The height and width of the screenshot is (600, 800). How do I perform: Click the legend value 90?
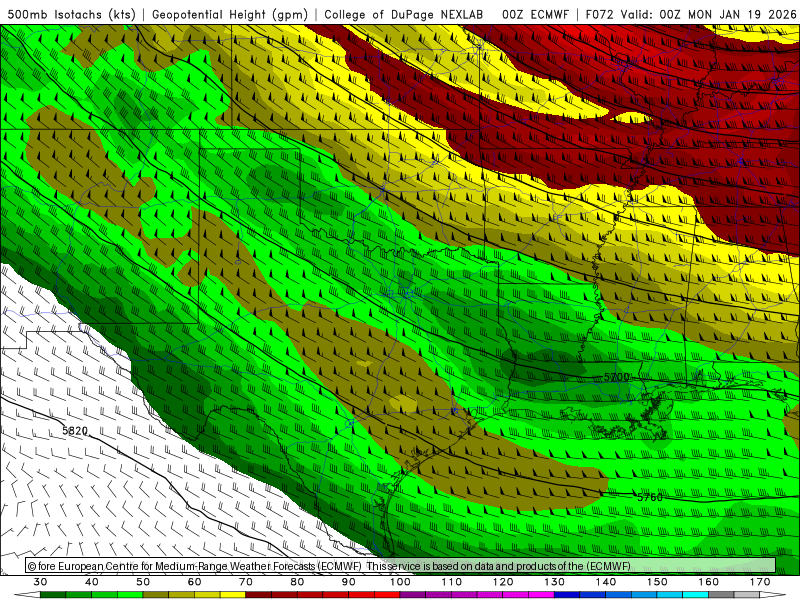click(349, 582)
